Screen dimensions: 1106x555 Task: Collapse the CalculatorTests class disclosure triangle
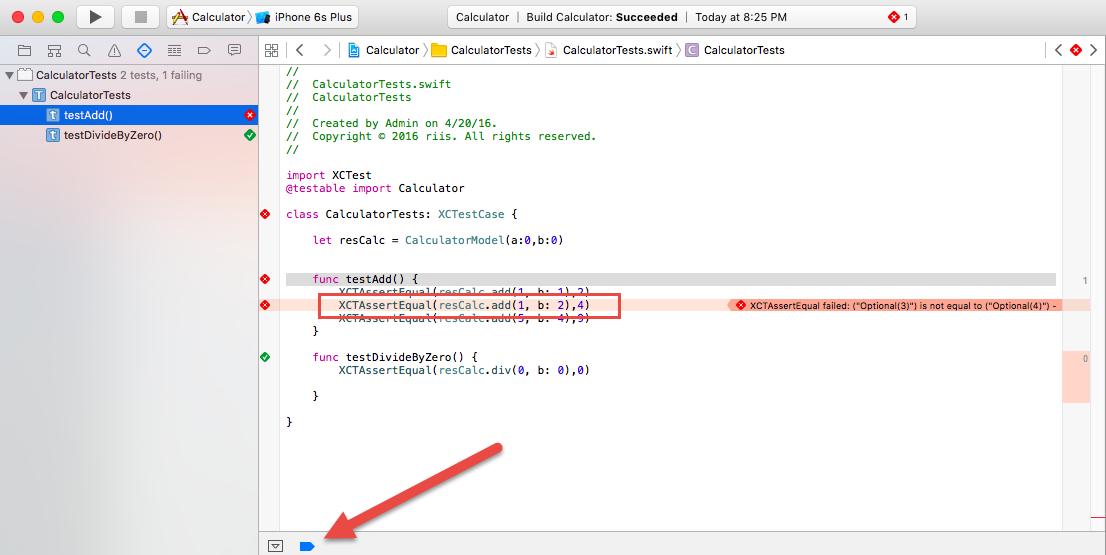[23, 94]
